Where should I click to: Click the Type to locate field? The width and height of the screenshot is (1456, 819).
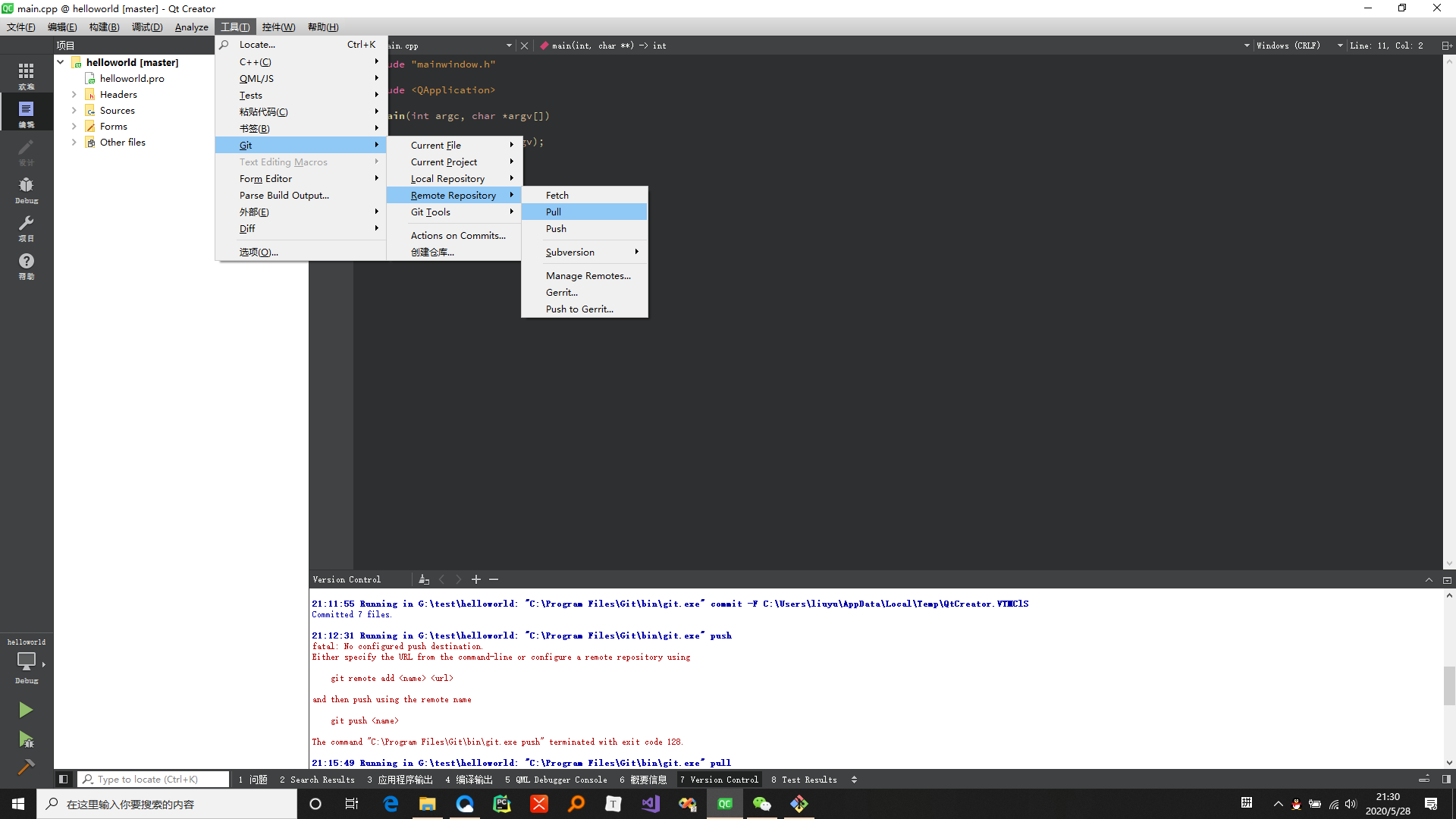[x=154, y=780]
